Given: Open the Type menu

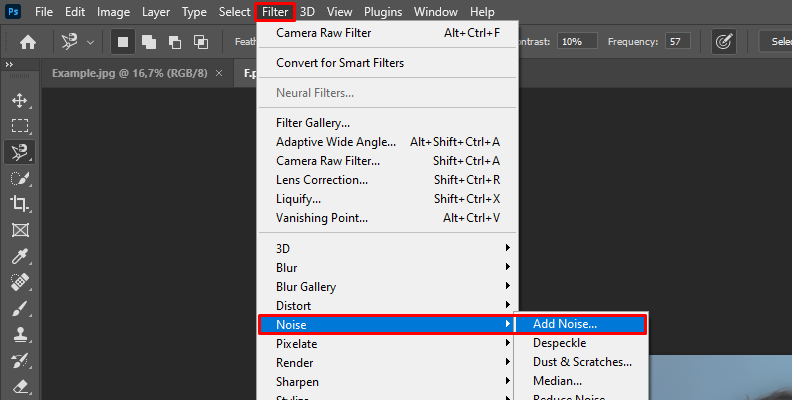Looking at the screenshot, I should (194, 12).
